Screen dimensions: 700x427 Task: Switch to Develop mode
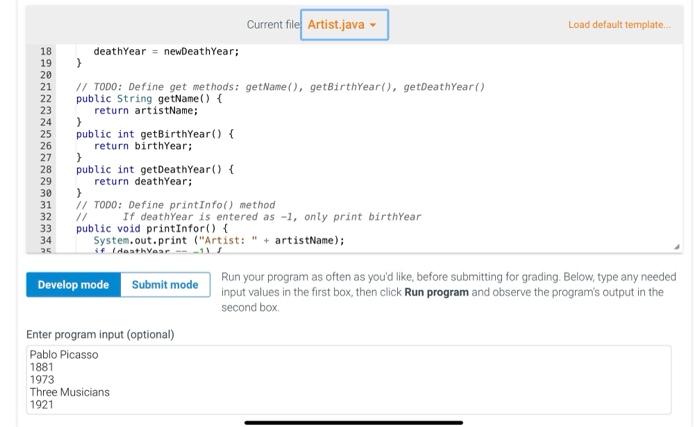(x=73, y=285)
